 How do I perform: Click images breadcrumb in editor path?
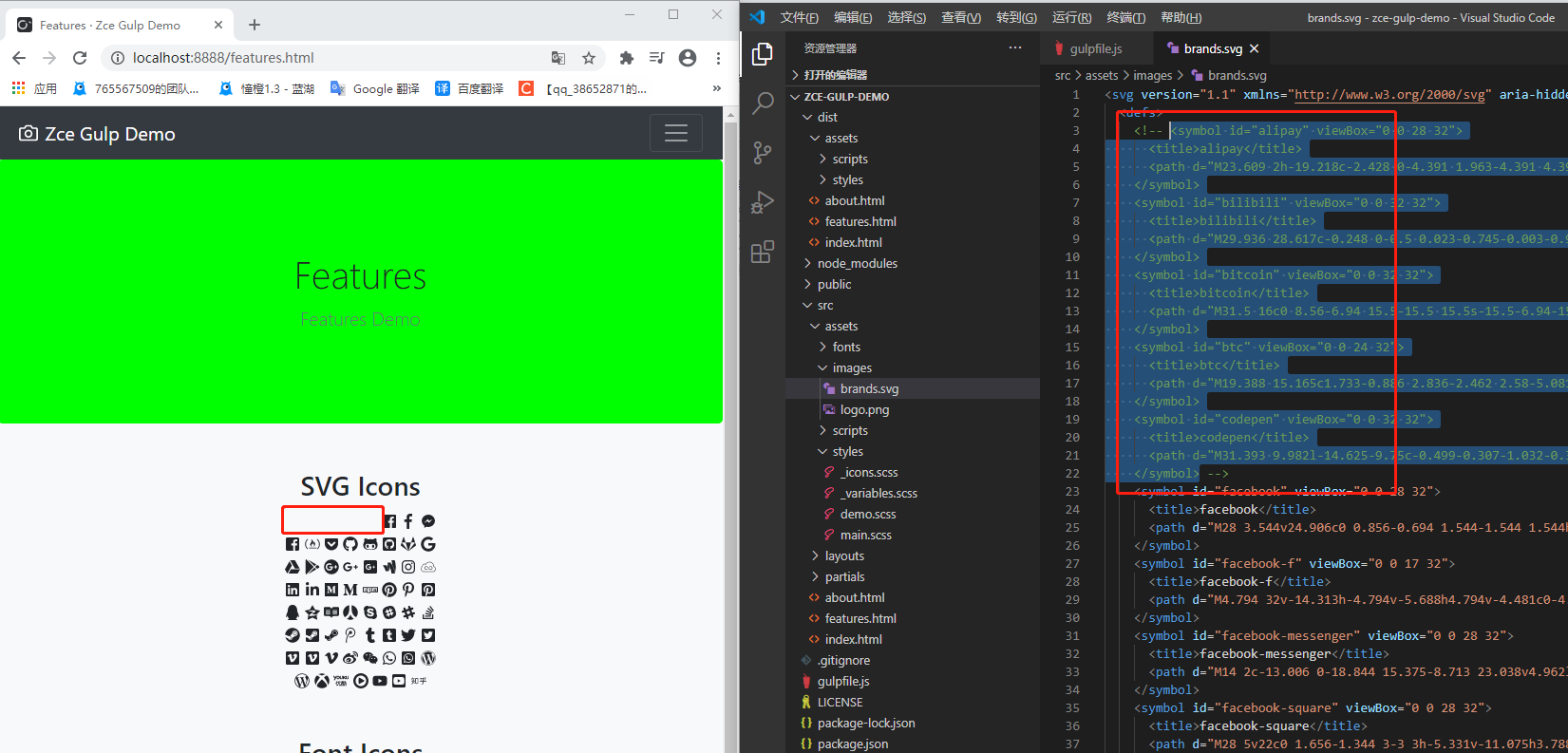click(1152, 75)
